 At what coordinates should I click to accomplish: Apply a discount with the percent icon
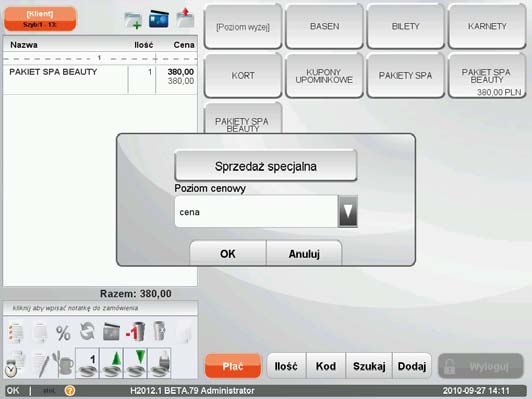63,333
